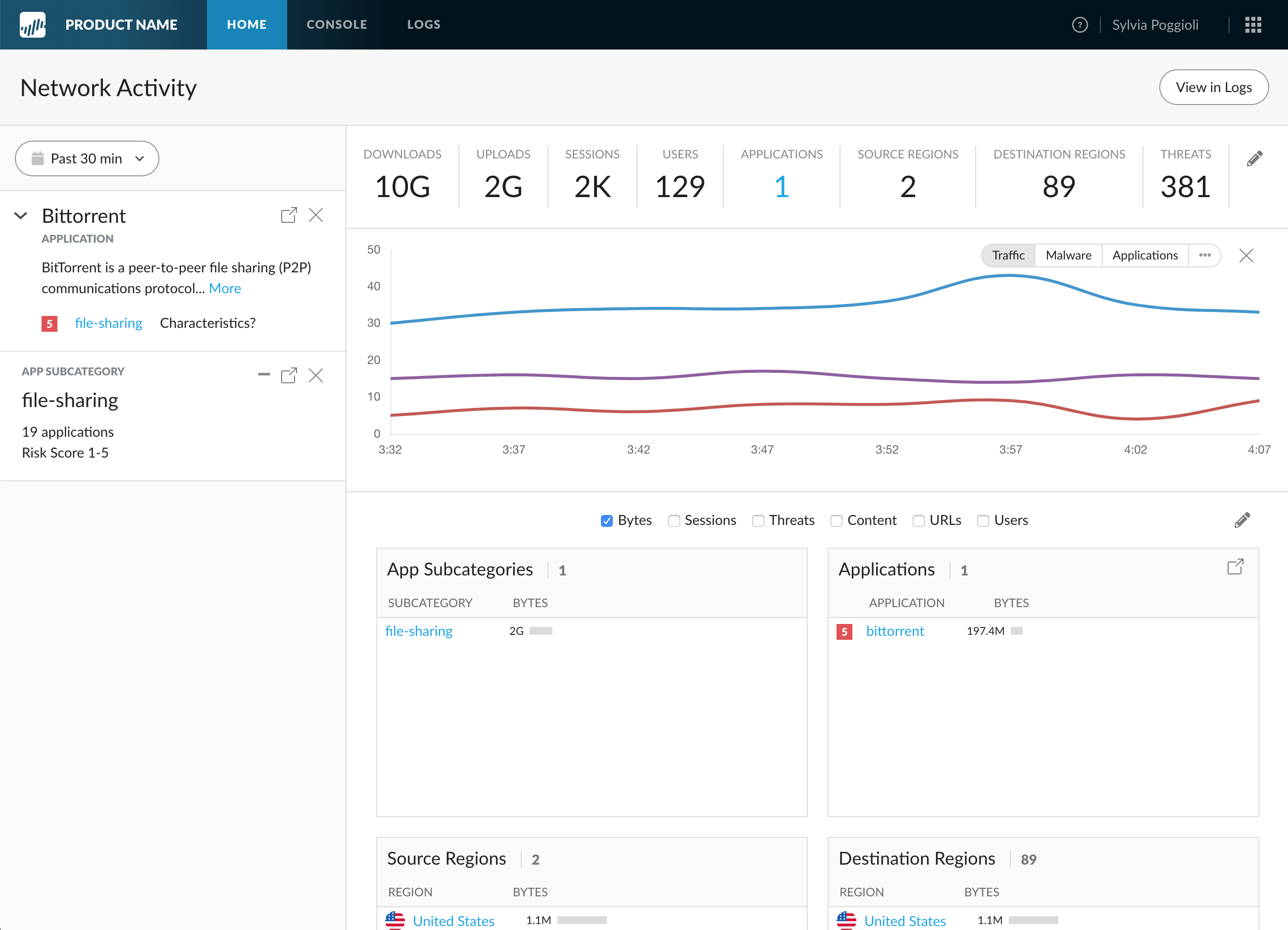Open the Past 30 min time dropdown
This screenshot has height=930, width=1288.
coord(87,158)
